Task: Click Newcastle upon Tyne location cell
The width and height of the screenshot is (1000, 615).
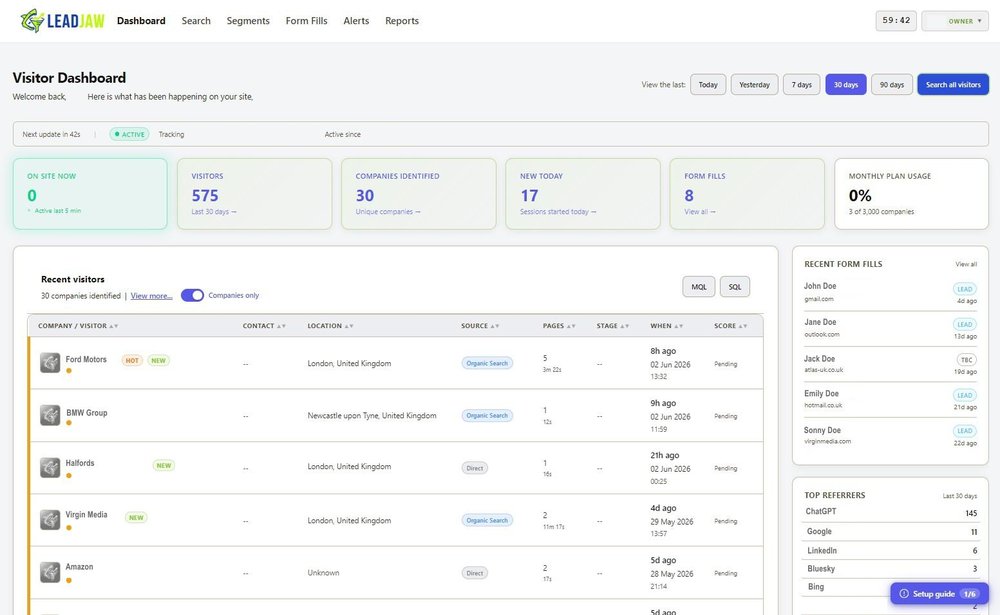Action: 372,416
